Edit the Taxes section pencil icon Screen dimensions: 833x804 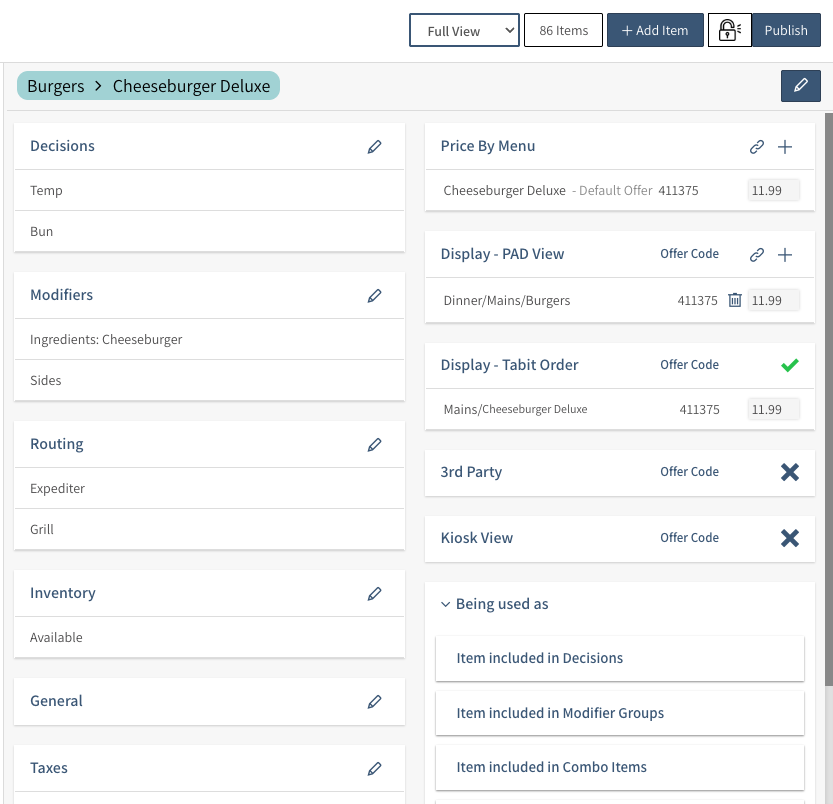(375, 769)
